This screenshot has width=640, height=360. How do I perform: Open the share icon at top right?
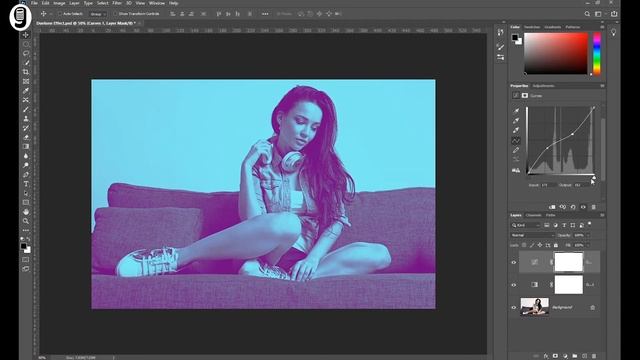point(614,14)
